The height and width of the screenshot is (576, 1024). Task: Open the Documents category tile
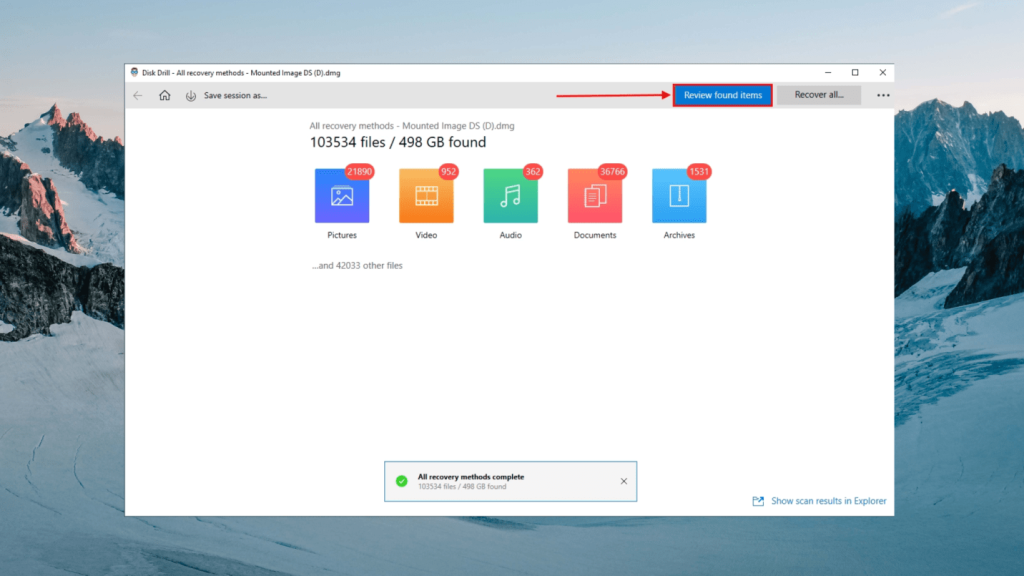tap(595, 197)
